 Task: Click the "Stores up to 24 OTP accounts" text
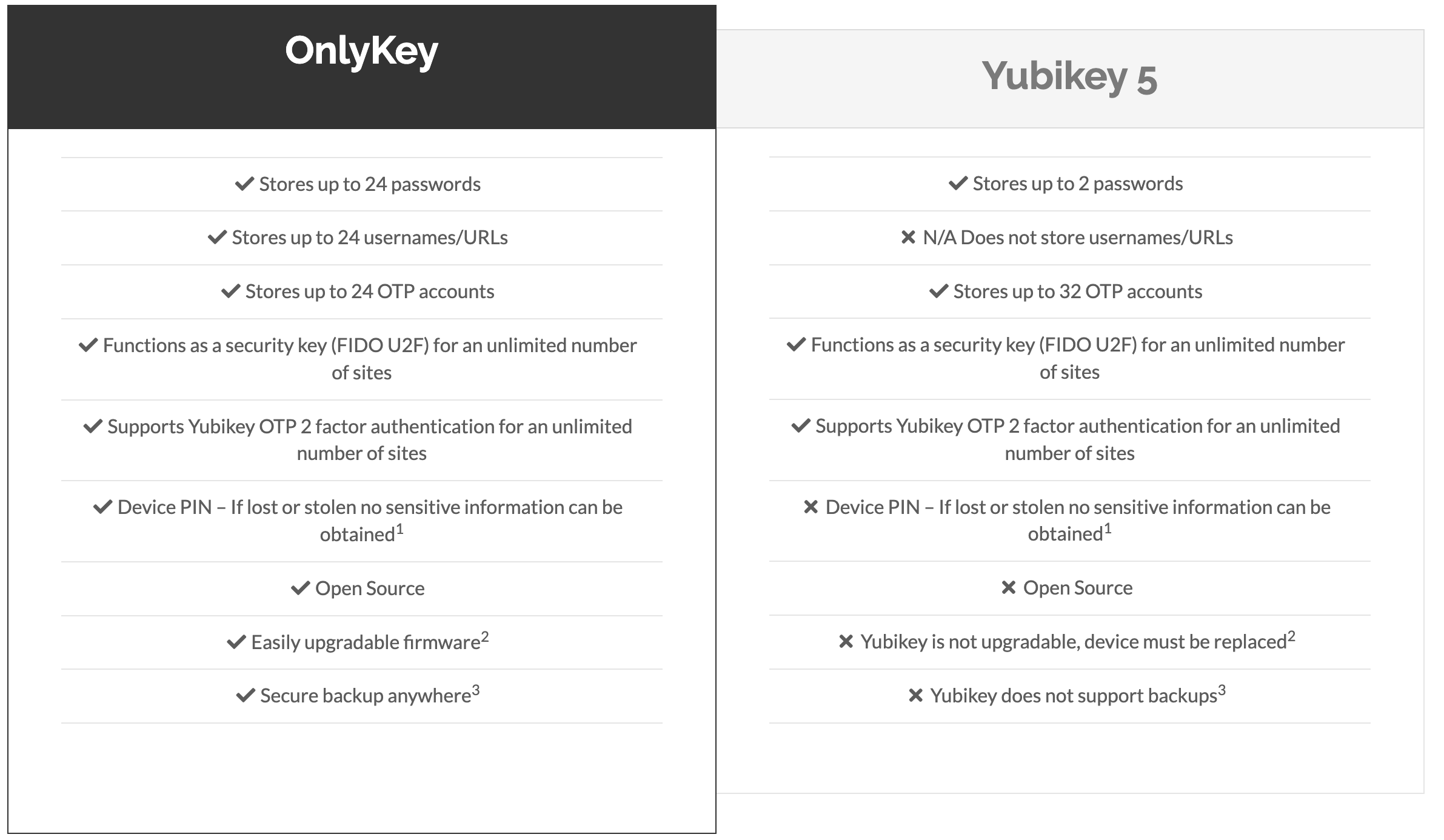point(370,292)
